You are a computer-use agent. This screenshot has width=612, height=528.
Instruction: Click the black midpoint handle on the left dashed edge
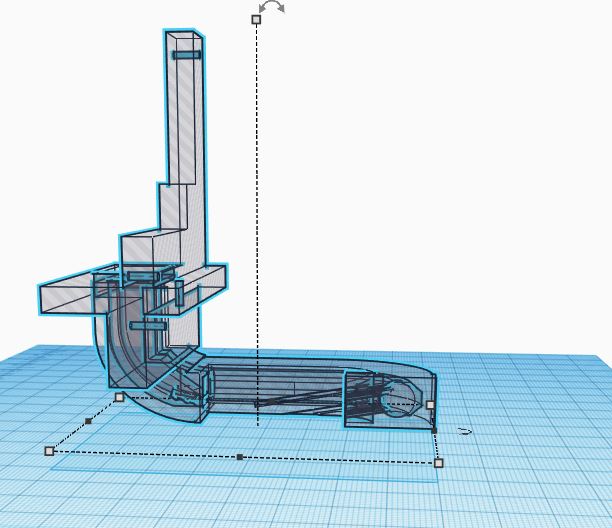click(88, 421)
